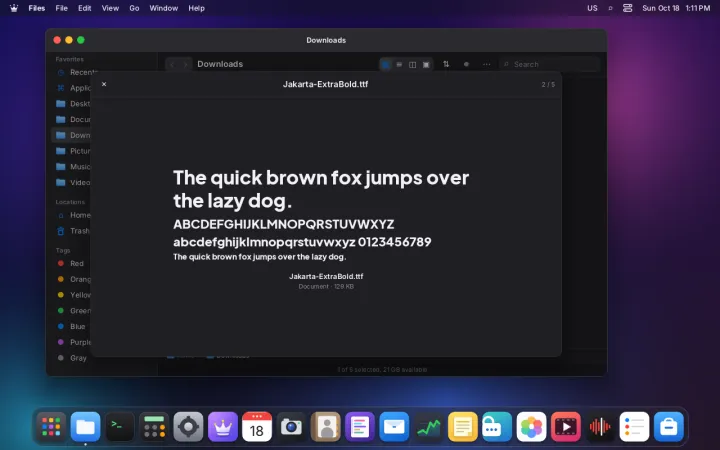720x450 pixels.
Task: Open the Window menu
Action: point(163,8)
